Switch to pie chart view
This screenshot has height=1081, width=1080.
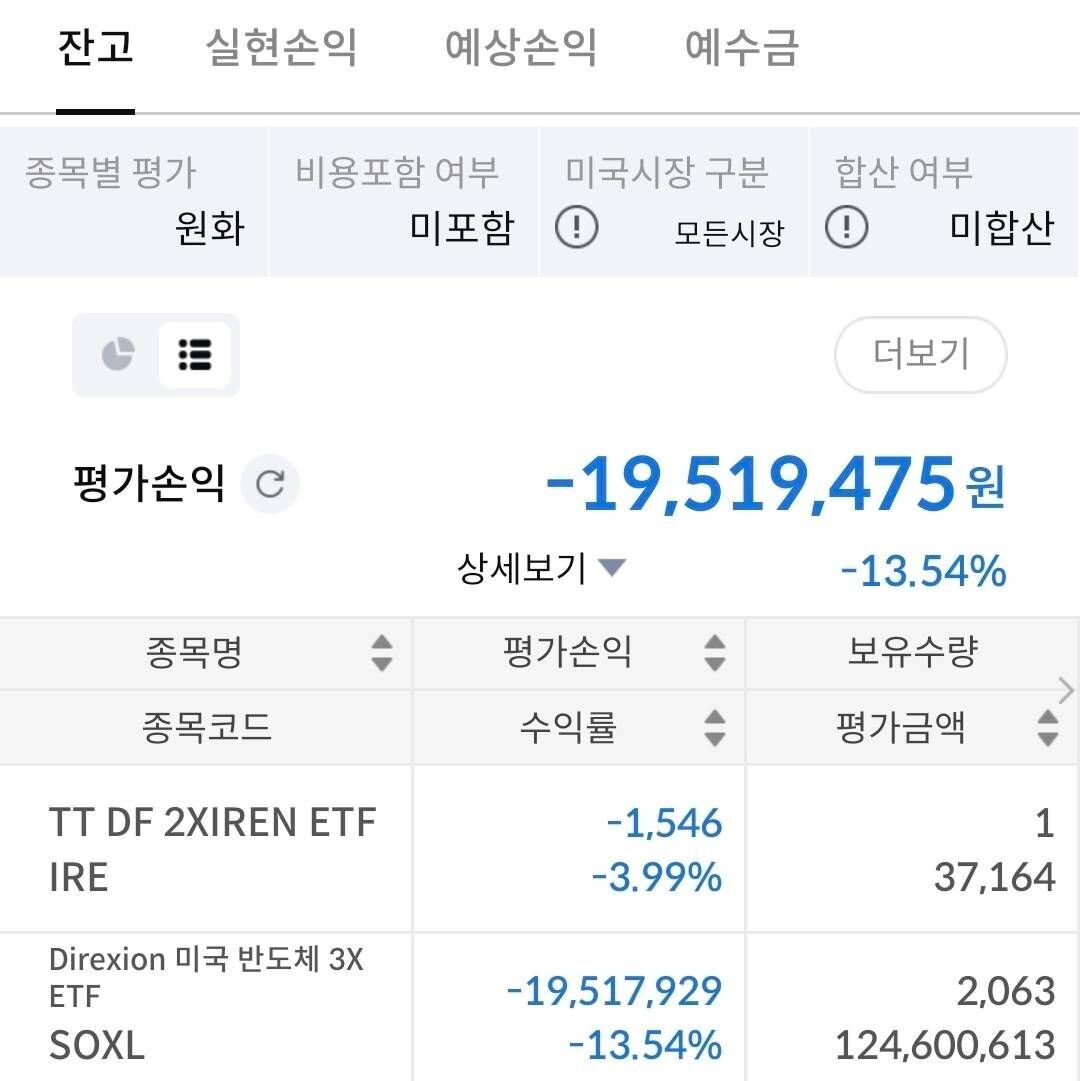click(x=119, y=355)
